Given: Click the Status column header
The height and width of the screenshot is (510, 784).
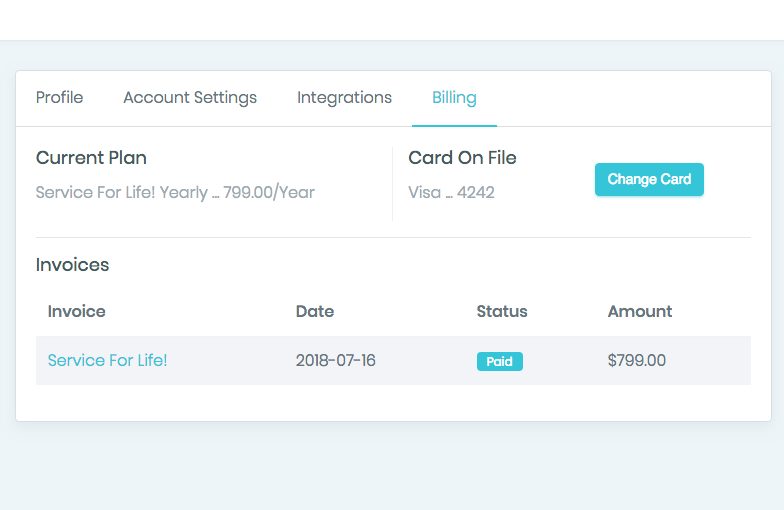Looking at the screenshot, I should coord(501,311).
